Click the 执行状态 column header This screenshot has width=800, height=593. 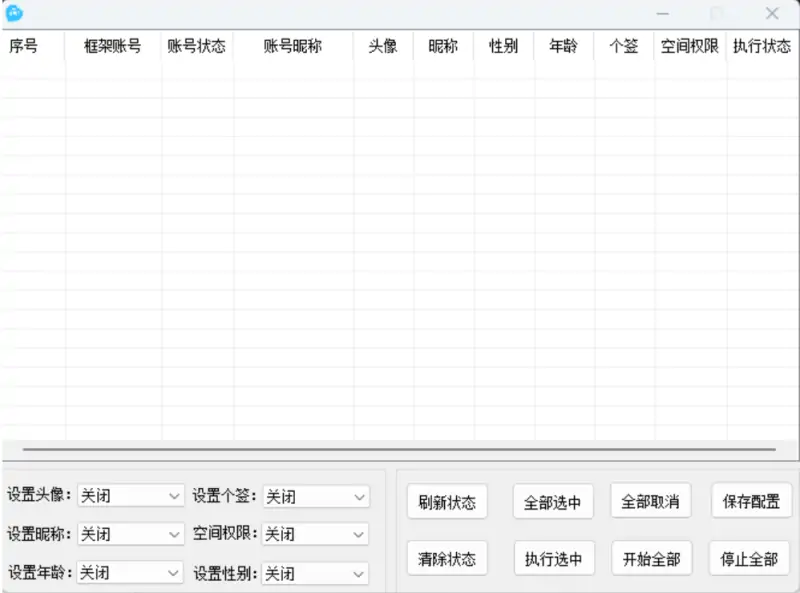tap(763, 45)
